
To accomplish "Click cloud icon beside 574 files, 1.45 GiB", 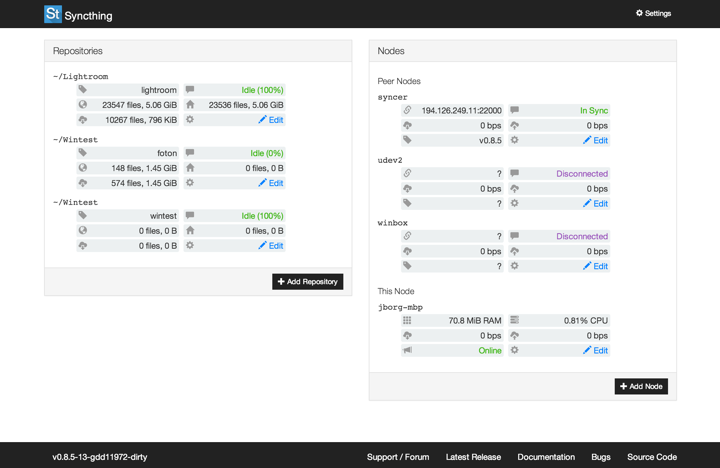I will point(83,183).
